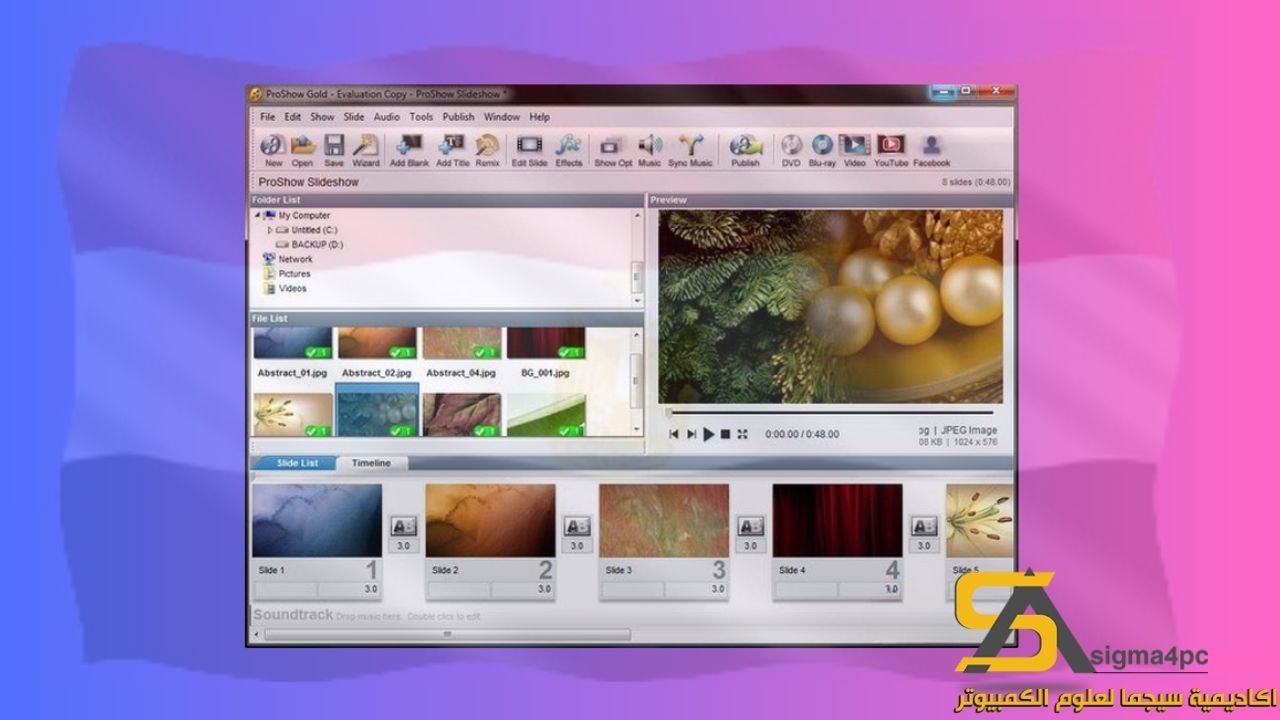Image resolution: width=1280 pixels, height=720 pixels.
Task: Add a blank slide with Add Blank
Action: (x=409, y=150)
